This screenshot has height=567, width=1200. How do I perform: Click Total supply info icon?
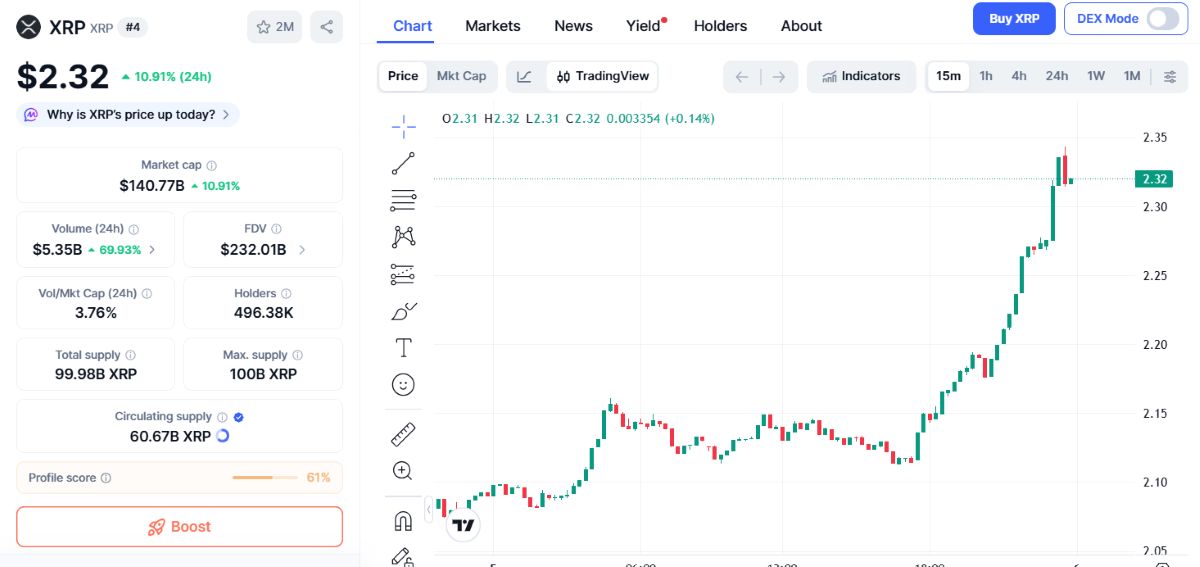click(x=130, y=355)
